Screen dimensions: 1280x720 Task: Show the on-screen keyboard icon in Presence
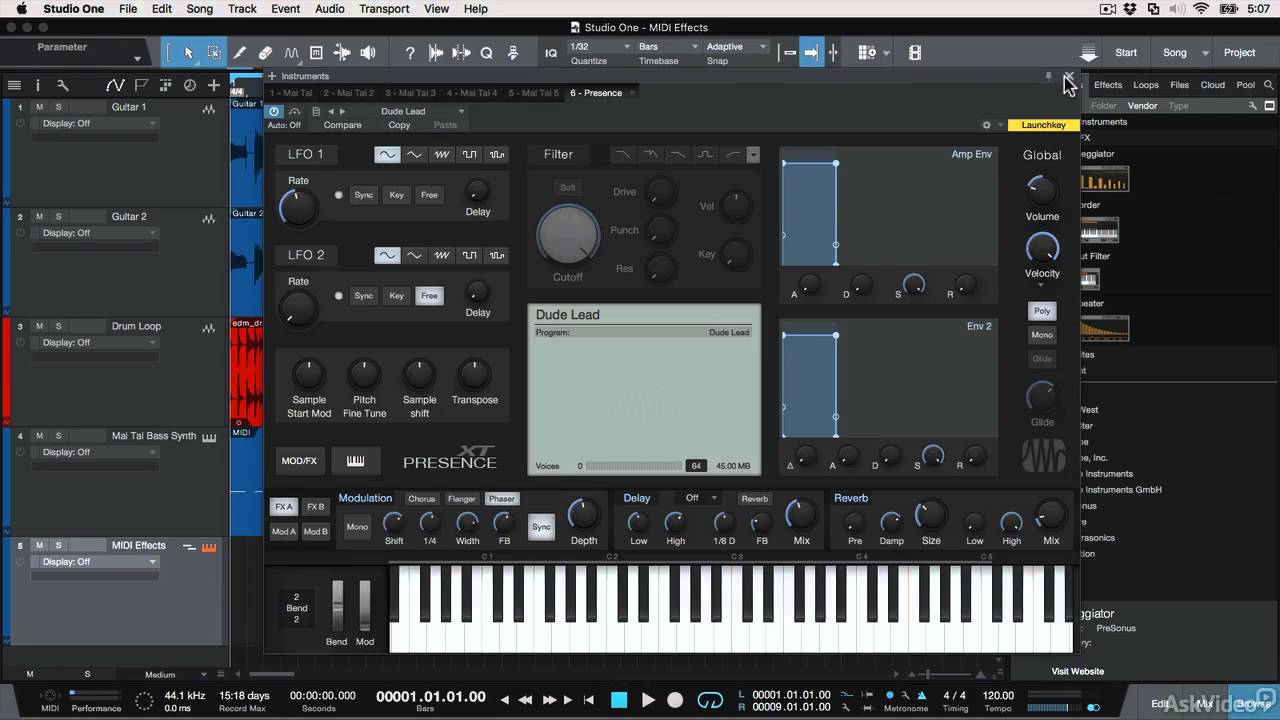click(355, 461)
